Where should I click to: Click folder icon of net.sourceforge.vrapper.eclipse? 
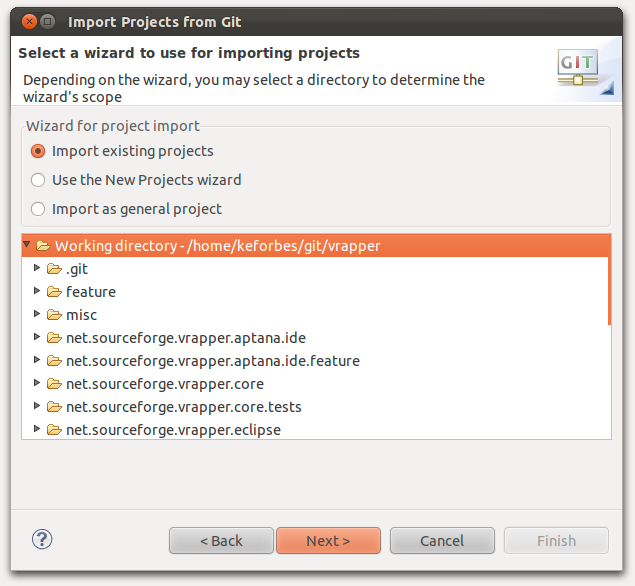[54, 430]
